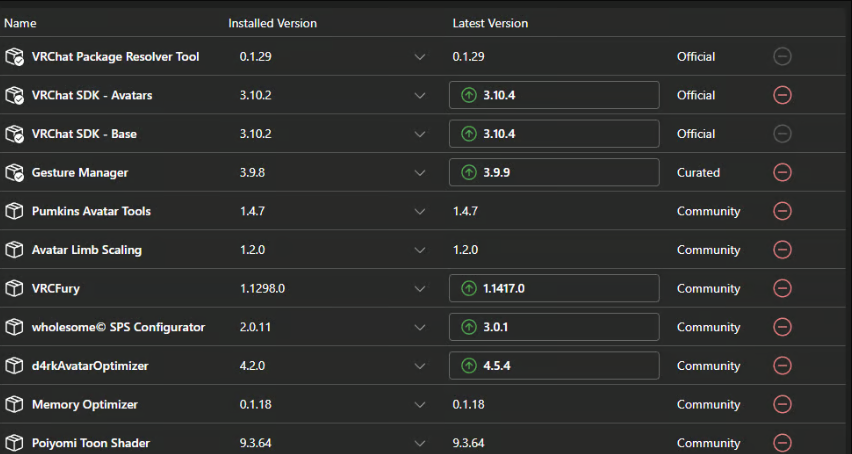Click the Latest Version column header
Viewport: 852px width, 454px height.
(x=490, y=23)
